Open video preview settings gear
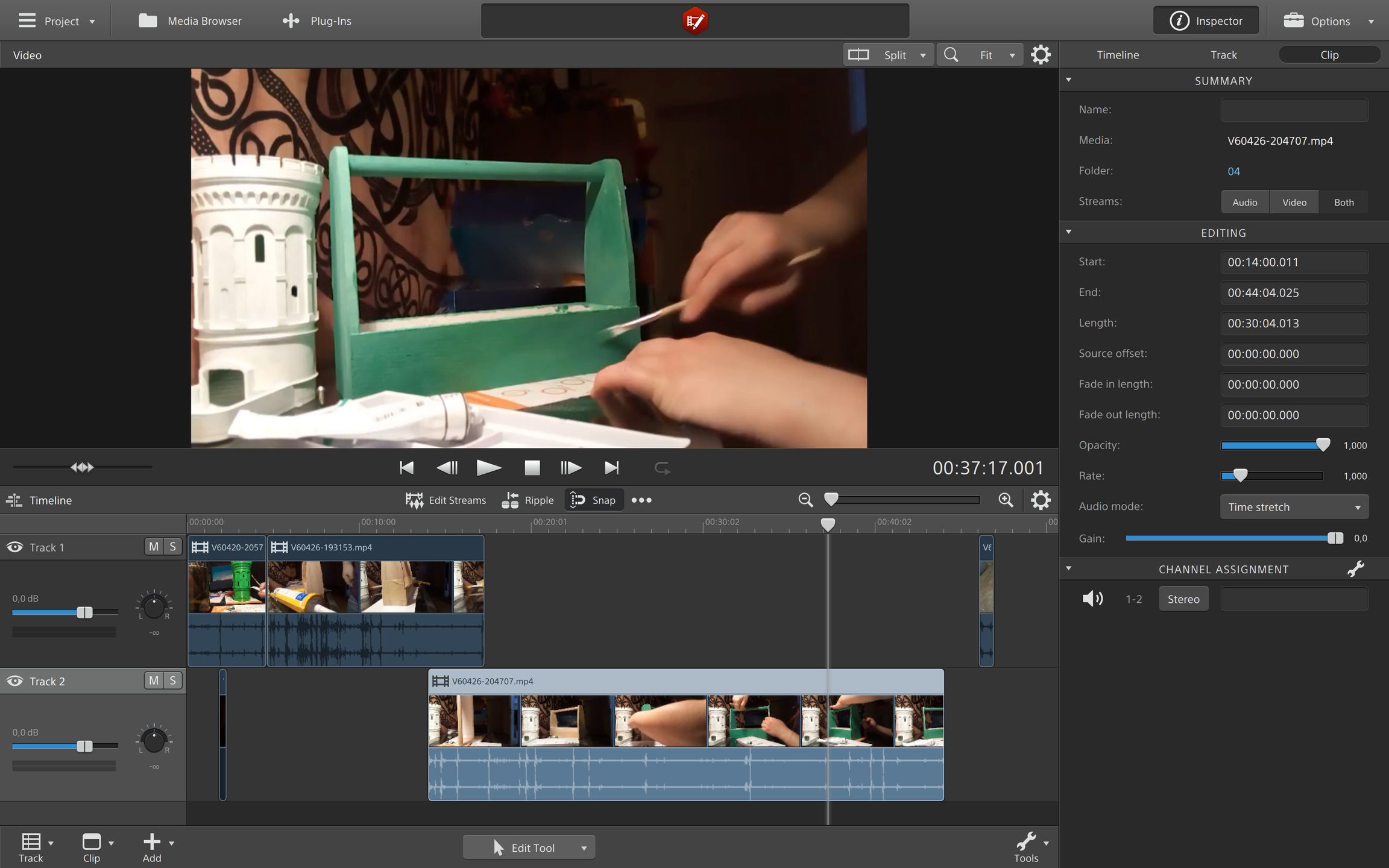1389x868 pixels. point(1041,55)
